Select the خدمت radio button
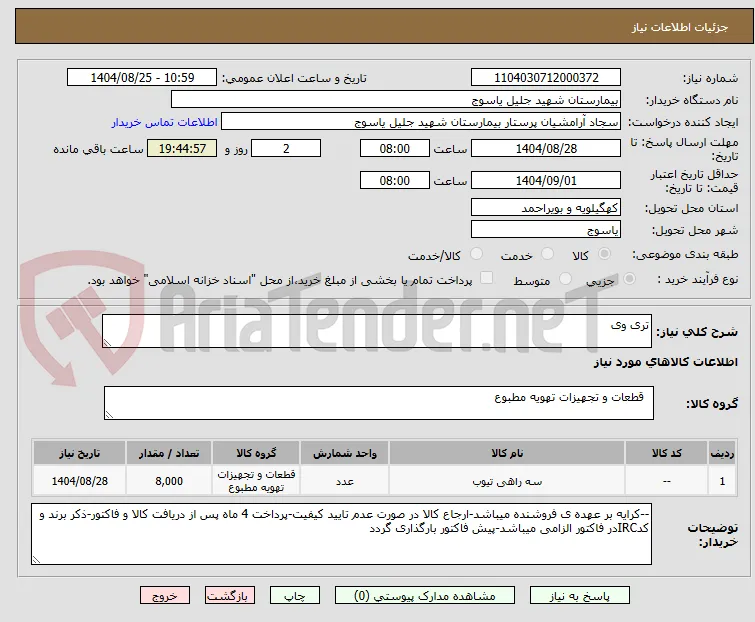The height and width of the screenshot is (622, 755). (547, 254)
